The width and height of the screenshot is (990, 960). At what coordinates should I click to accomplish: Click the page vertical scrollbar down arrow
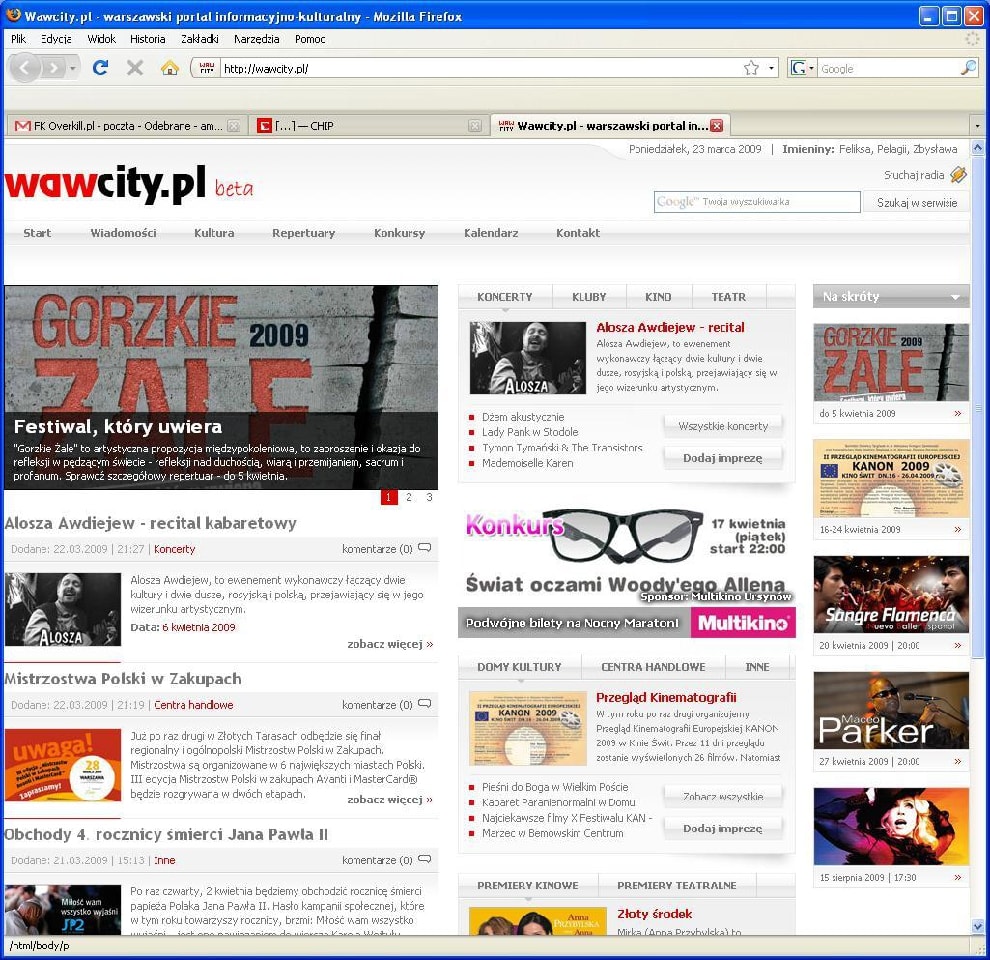(978, 927)
